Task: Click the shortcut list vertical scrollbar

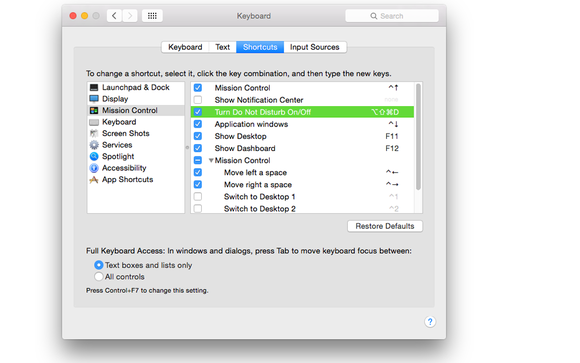Action: pos(418,137)
